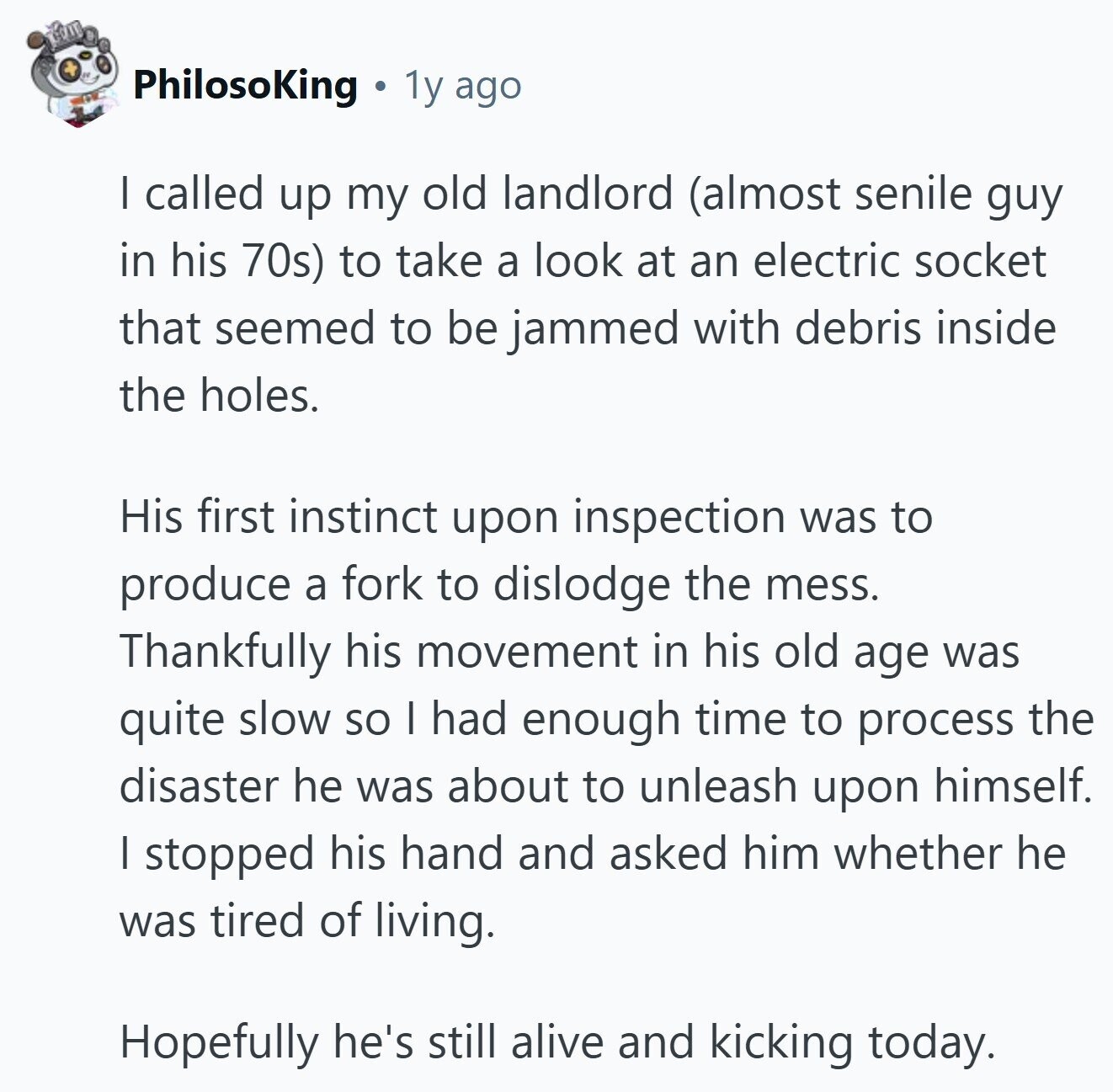Click the dot separator after the username
This screenshot has height=1092, width=1113.
pos(381,86)
